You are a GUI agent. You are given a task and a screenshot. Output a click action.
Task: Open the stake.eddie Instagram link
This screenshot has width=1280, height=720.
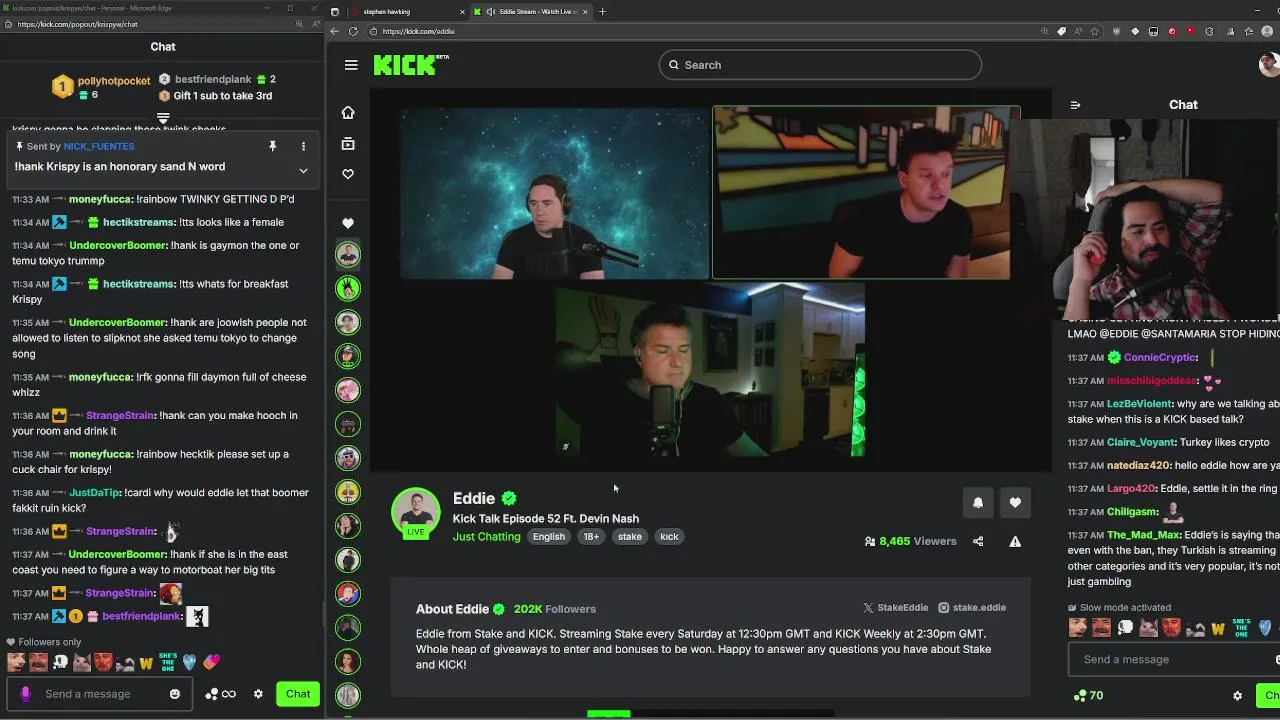(x=972, y=608)
